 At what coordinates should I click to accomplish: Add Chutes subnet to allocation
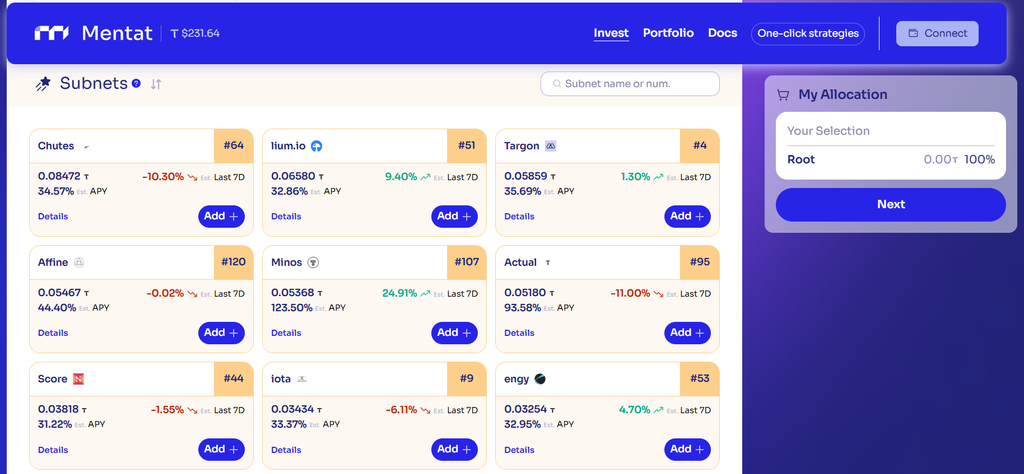(x=221, y=216)
